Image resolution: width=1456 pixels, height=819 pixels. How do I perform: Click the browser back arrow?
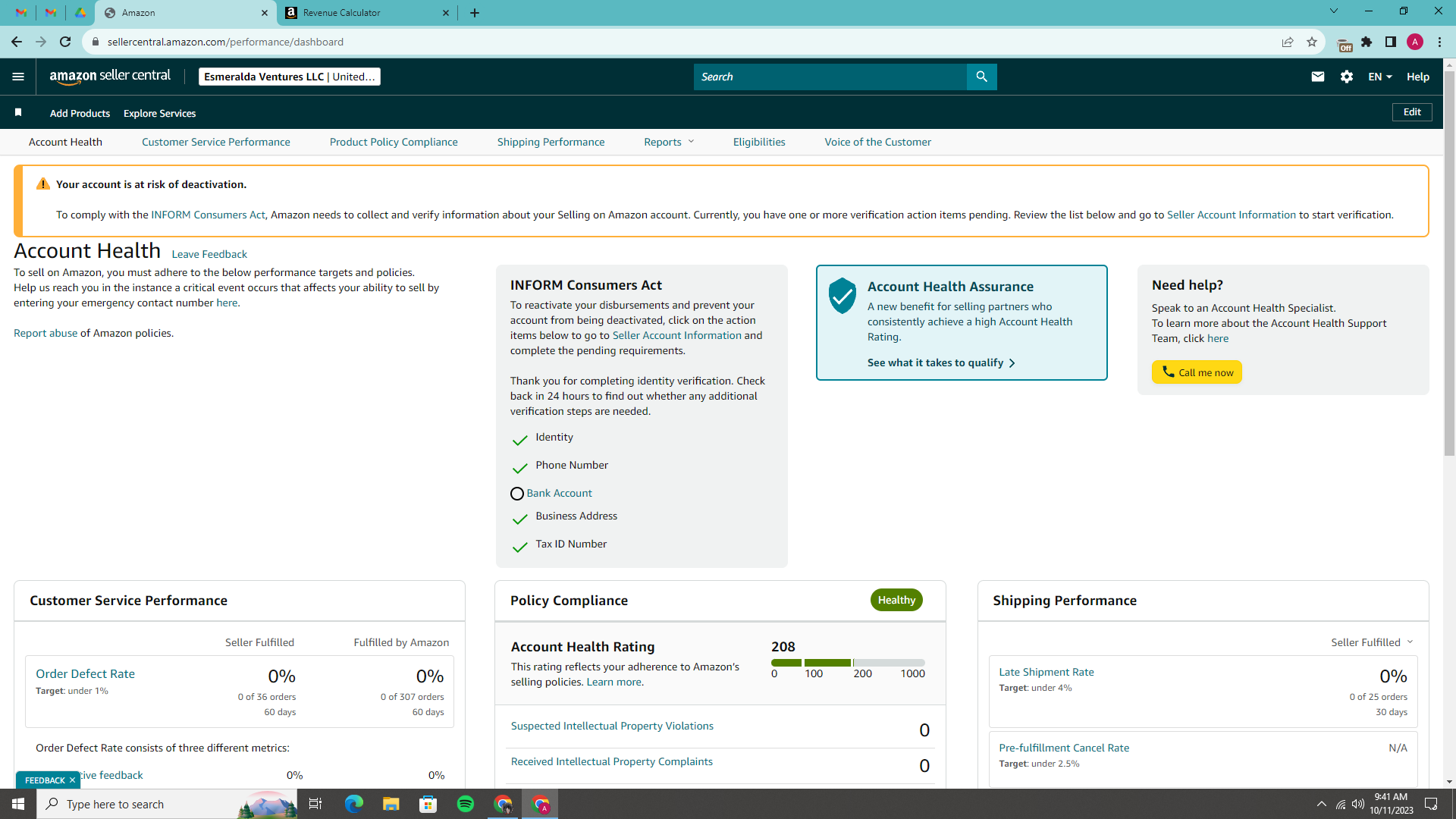click(17, 42)
